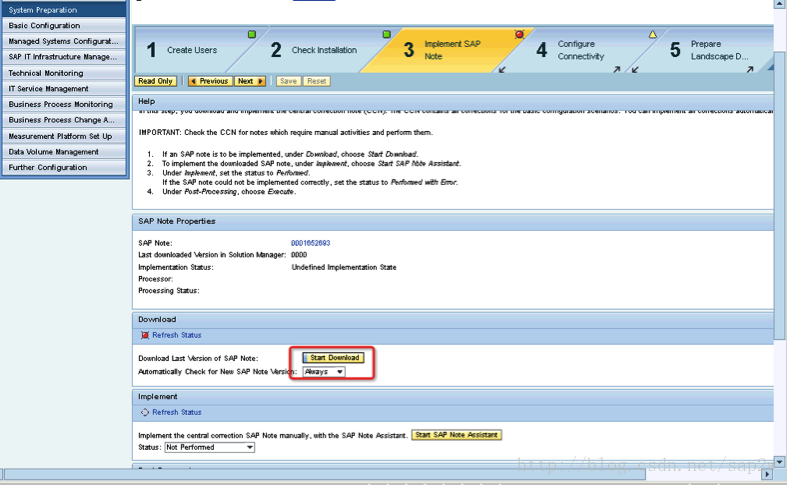The height and width of the screenshot is (485, 788).
Task: Click last downloaded version value 0000
Action: (299, 255)
